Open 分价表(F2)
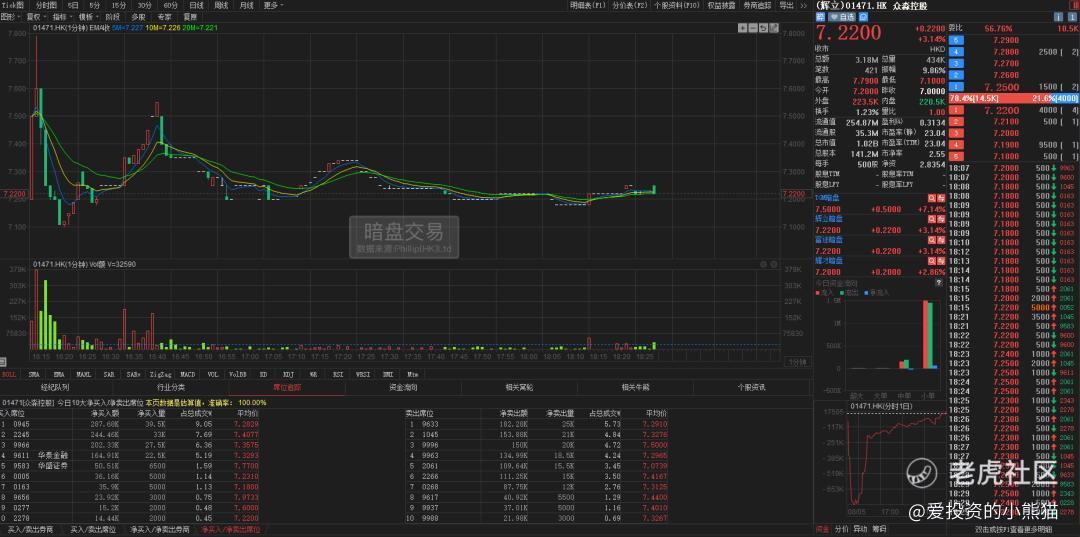 point(630,6)
